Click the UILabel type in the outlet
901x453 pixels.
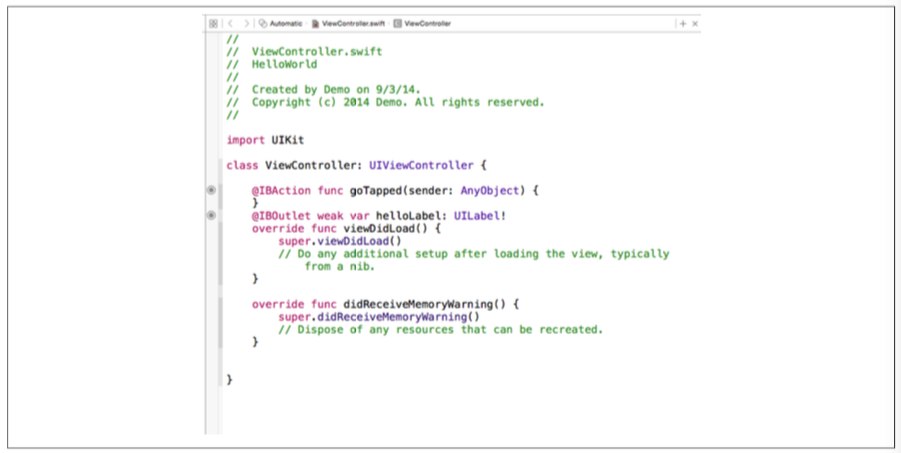coord(483,215)
